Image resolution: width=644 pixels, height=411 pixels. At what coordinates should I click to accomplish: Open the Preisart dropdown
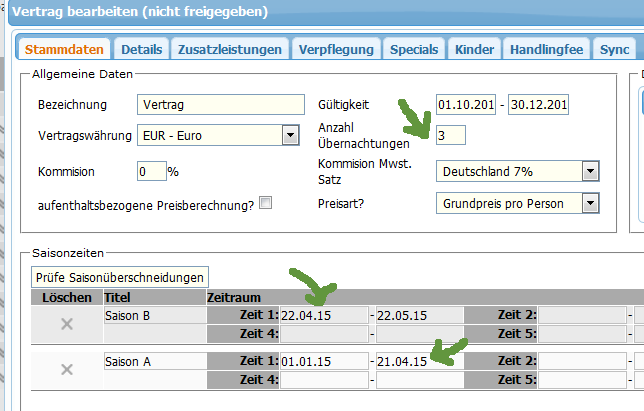click(x=590, y=204)
